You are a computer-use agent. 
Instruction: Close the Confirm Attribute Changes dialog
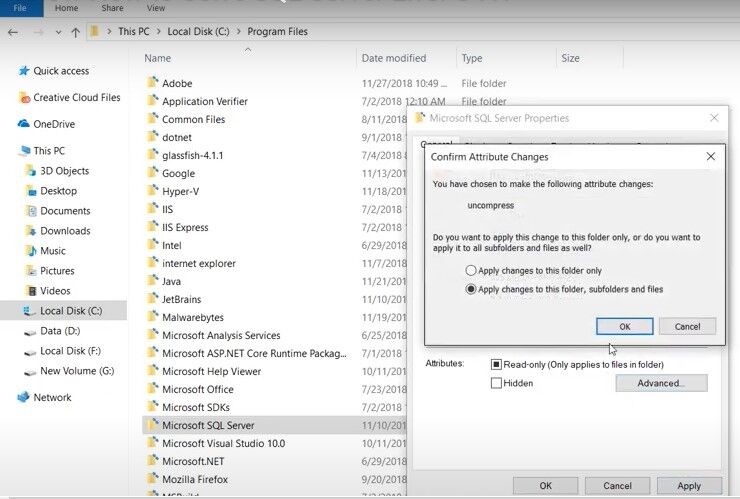coord(711,156)
